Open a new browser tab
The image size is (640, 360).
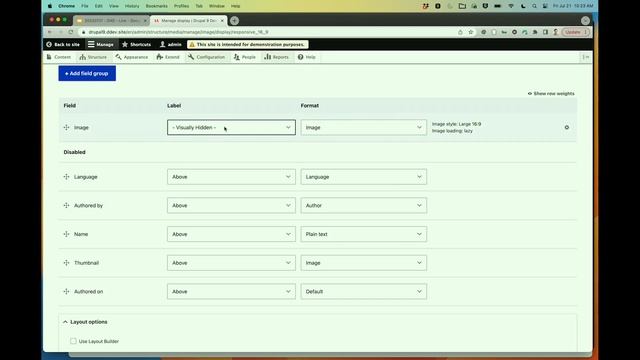coord(234,20)
